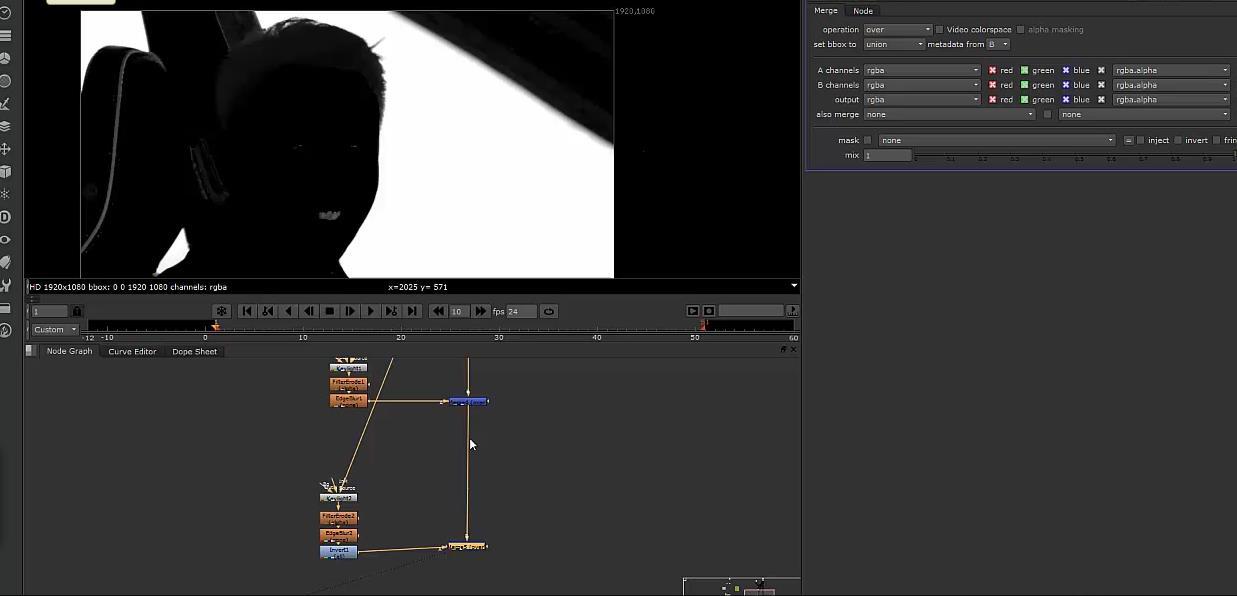Viewport: 1237px width, 596px height.
Task: Click the frame increment field showing 10
Action: click(459, 311)
